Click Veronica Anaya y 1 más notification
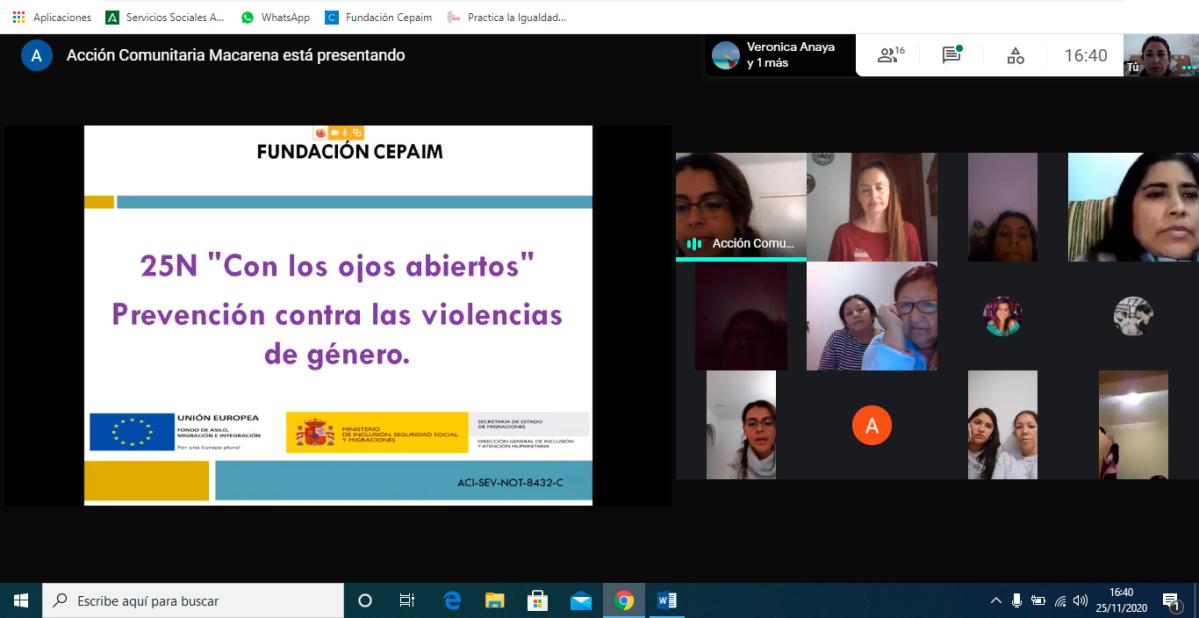1199x618 pixels. pos(780,55)
